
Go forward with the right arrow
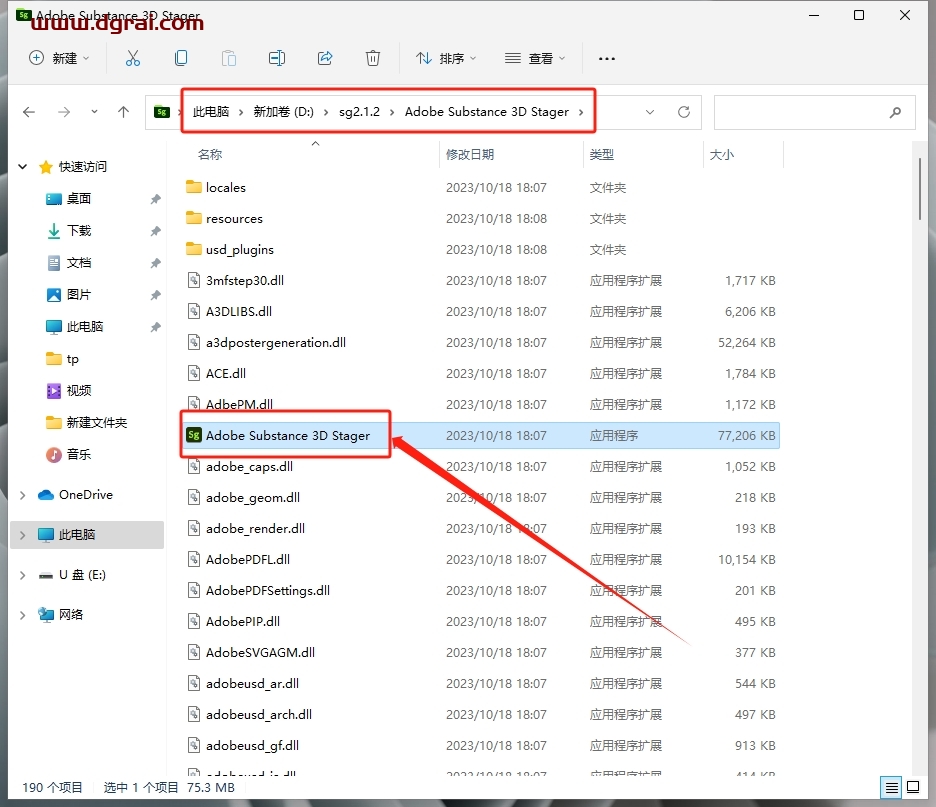[64, 112]
